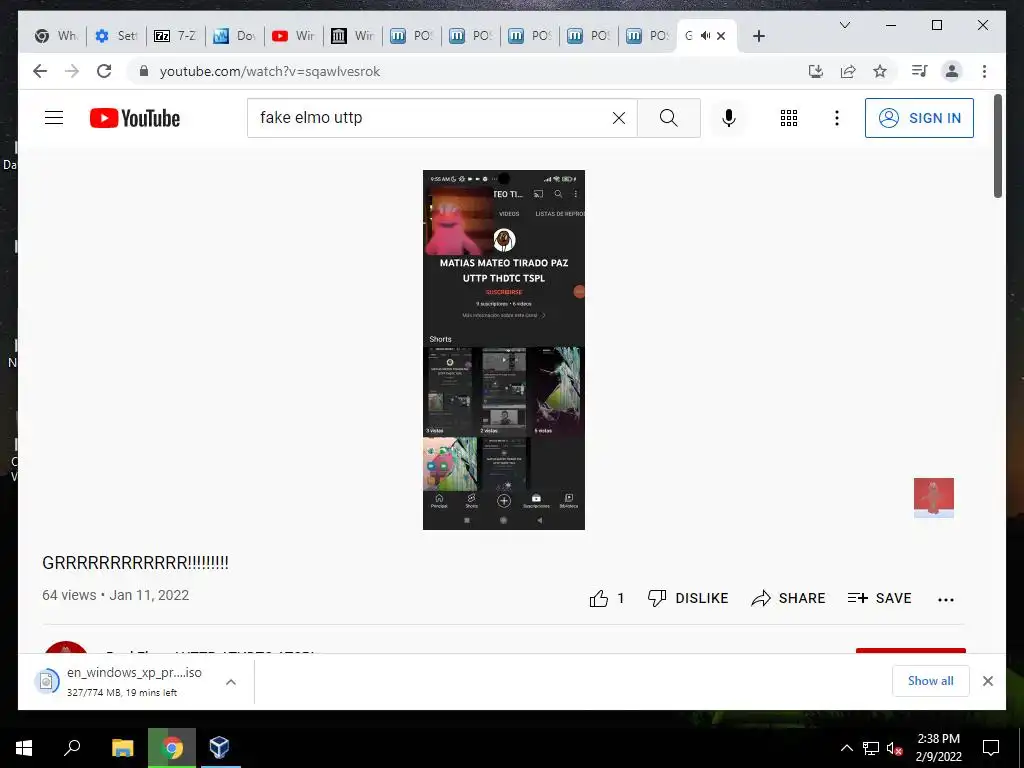View site information padlock icon
Image resolution: width=1024 pixels, height=768 pixels.
tap(144, 71)
